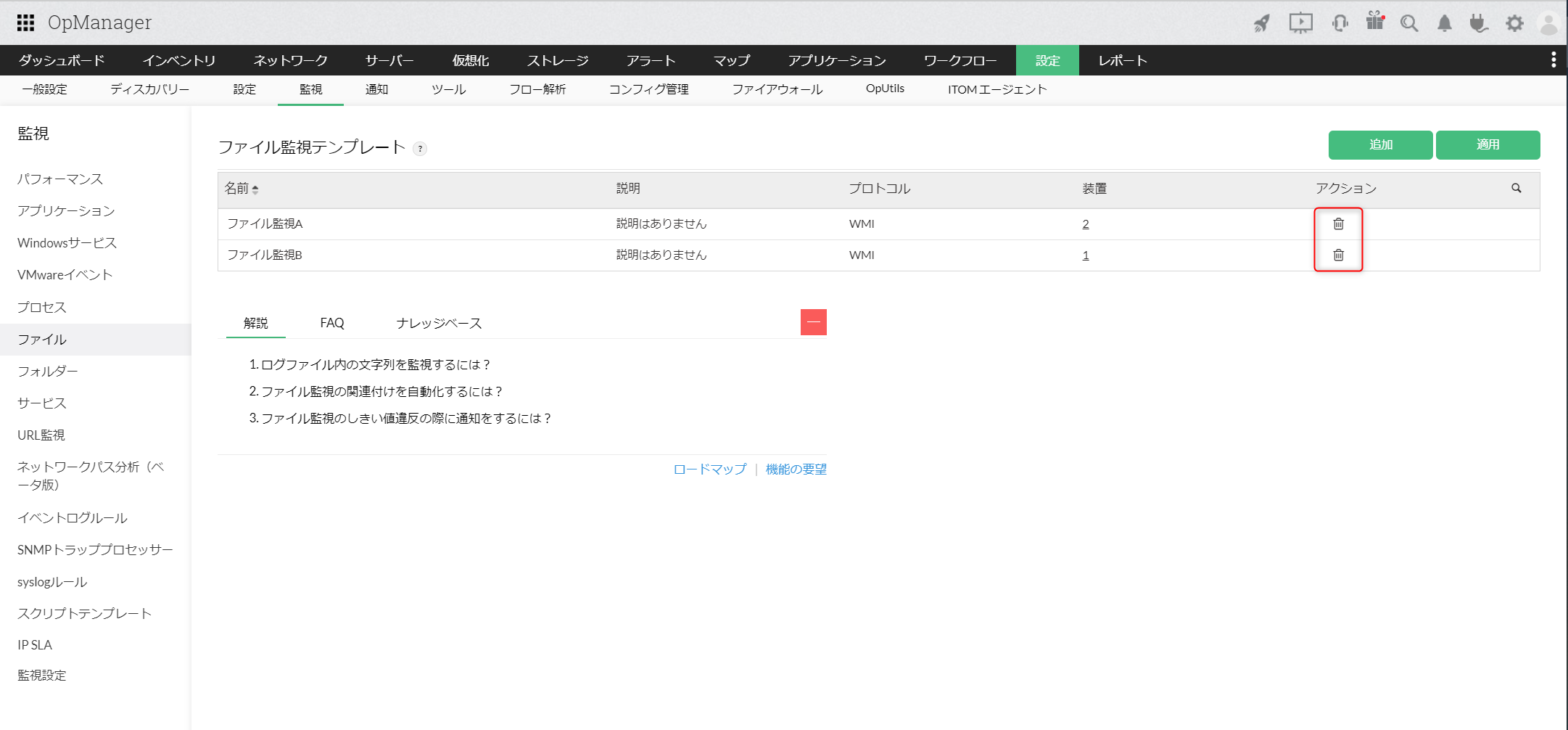Open the table search magnifier above アクション
The height and width of the screenshot is (730, 1568).
pyautogui.click(x=1516, y=189)
